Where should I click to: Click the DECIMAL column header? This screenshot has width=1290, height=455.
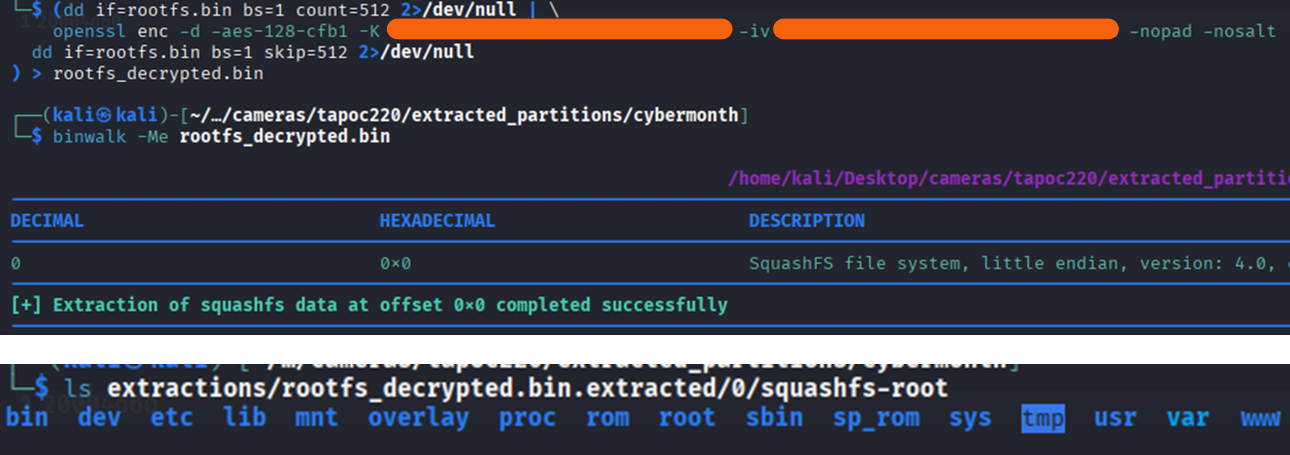(x=47, y=221)
